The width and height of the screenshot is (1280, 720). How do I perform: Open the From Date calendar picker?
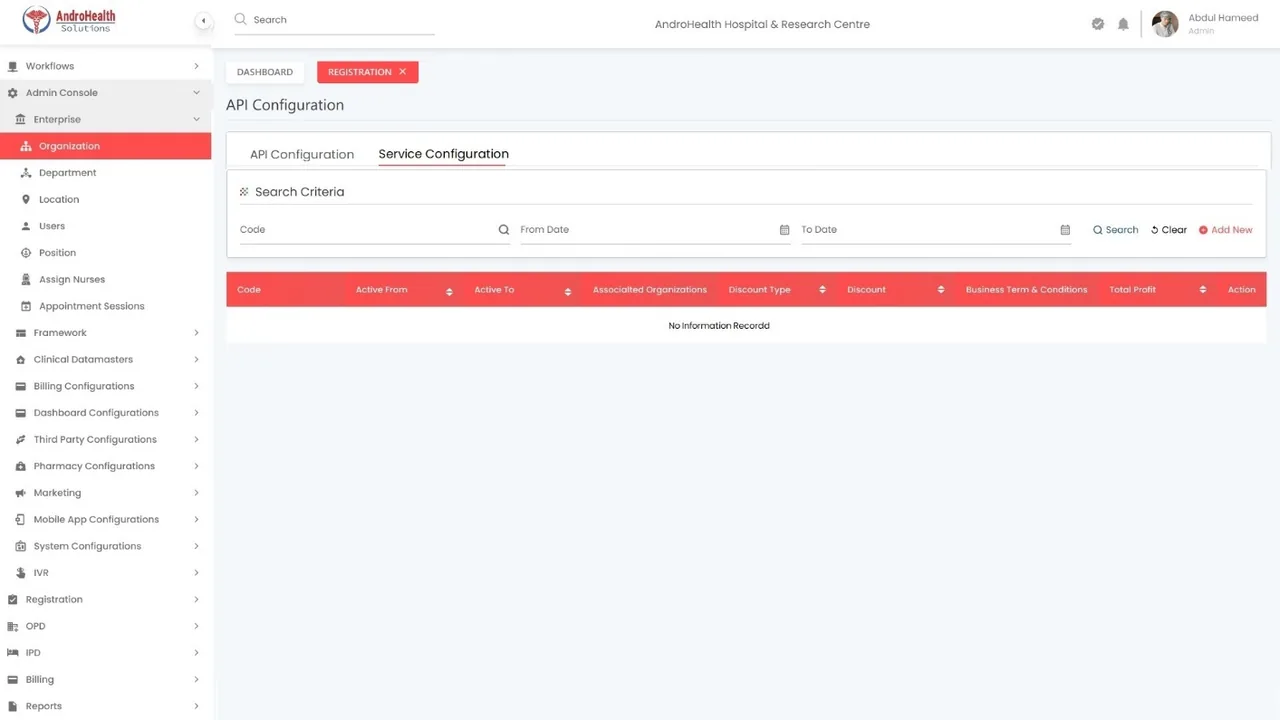pyautogui.click(x=784, y=230)
